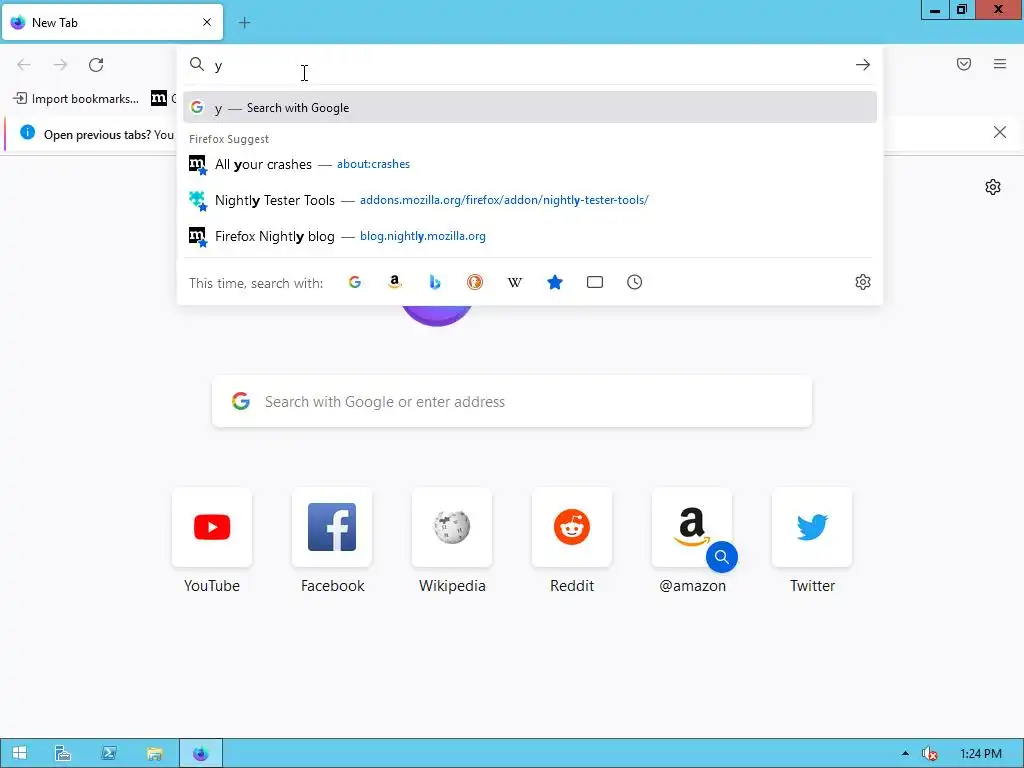This screenshot has width=1024, height=768.
Task: Click the muted volume tray icon
Action: pos(929,754)
